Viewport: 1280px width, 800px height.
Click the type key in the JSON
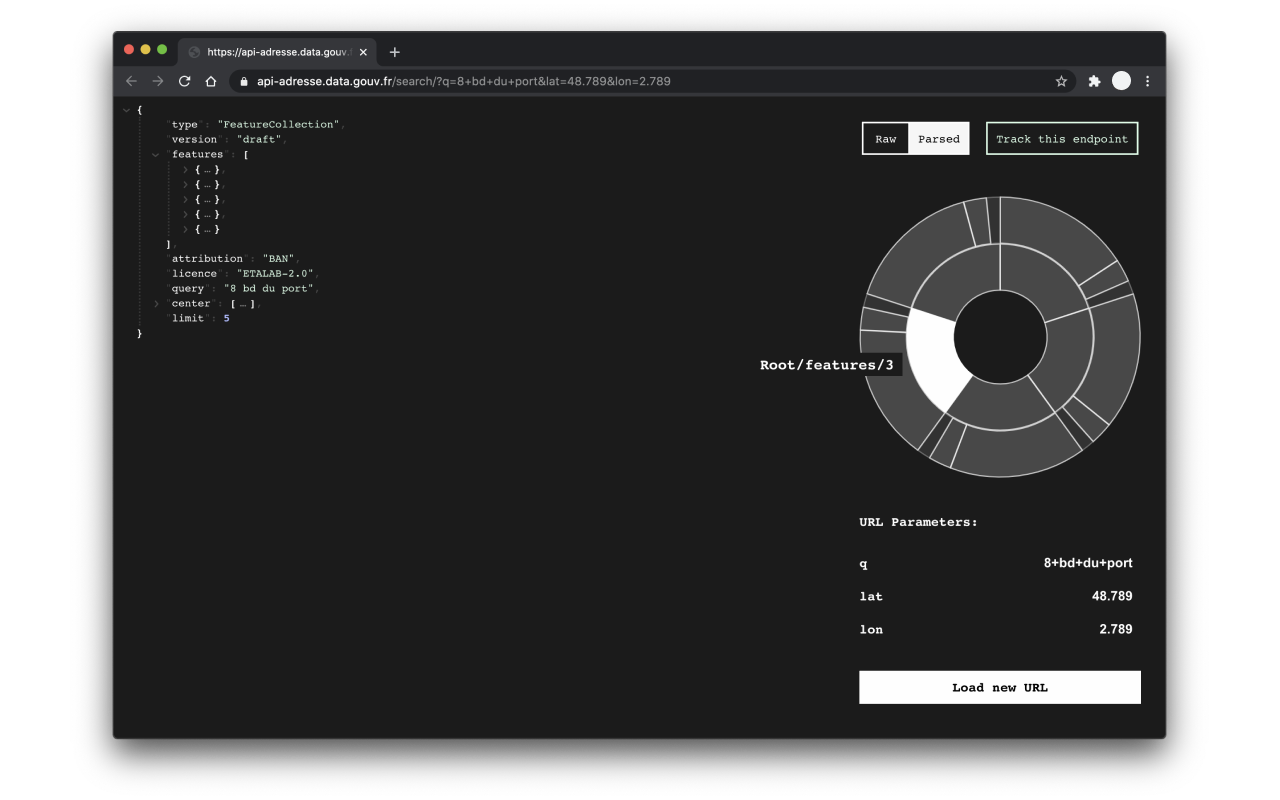click(185, 125)
